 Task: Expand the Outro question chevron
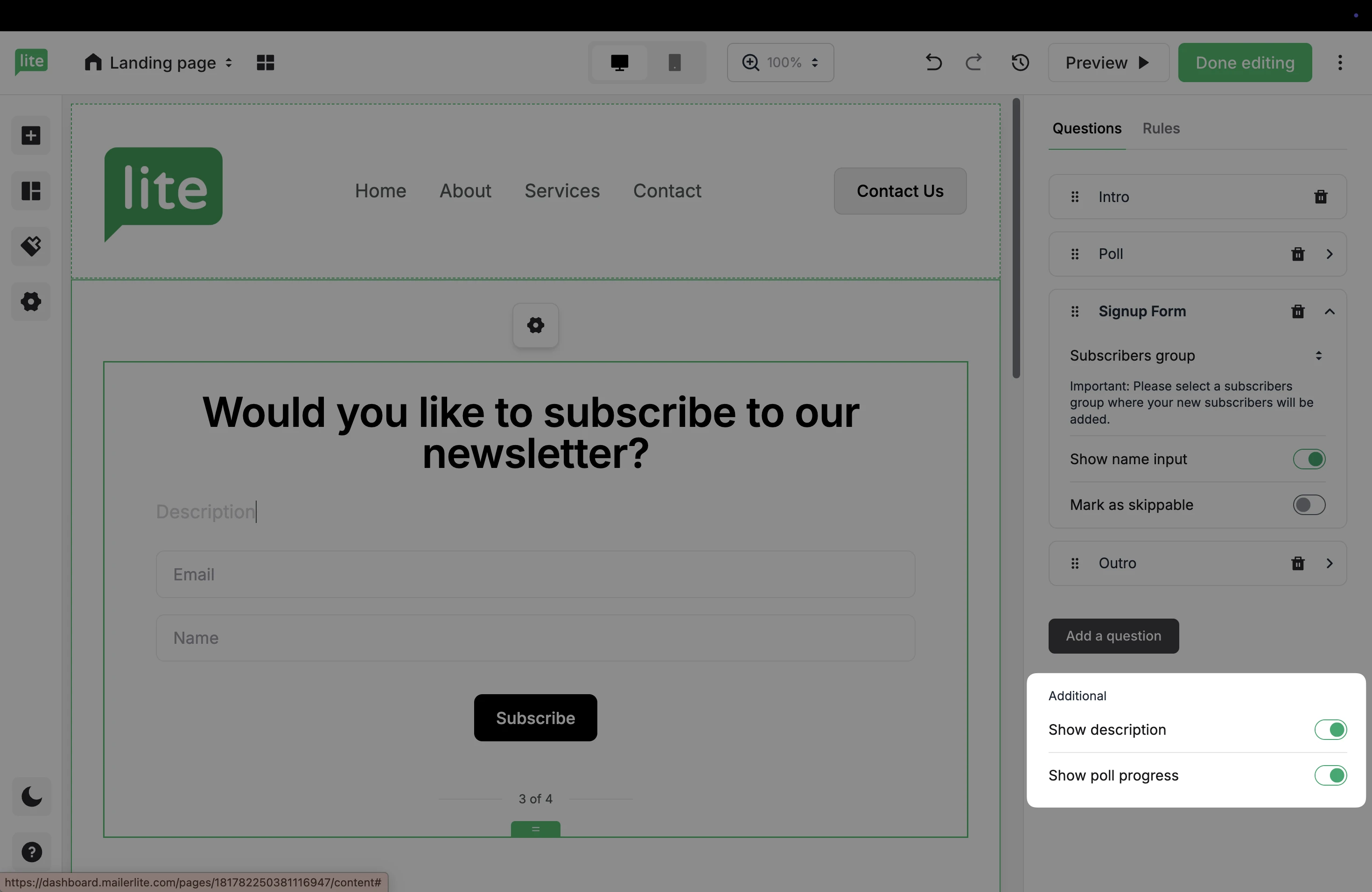(x=1330, y=563)
